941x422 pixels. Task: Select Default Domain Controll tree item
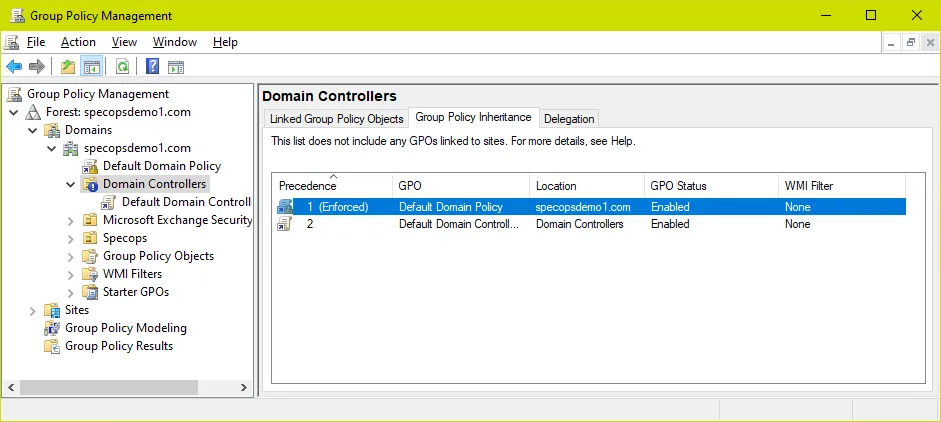coord(186,202)
